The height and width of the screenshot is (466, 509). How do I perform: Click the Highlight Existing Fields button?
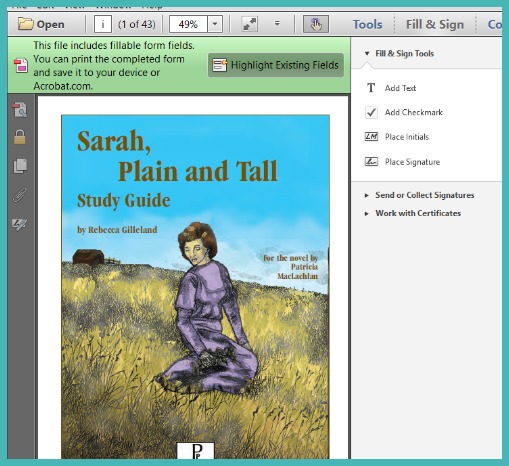click(x=276, y=65)
